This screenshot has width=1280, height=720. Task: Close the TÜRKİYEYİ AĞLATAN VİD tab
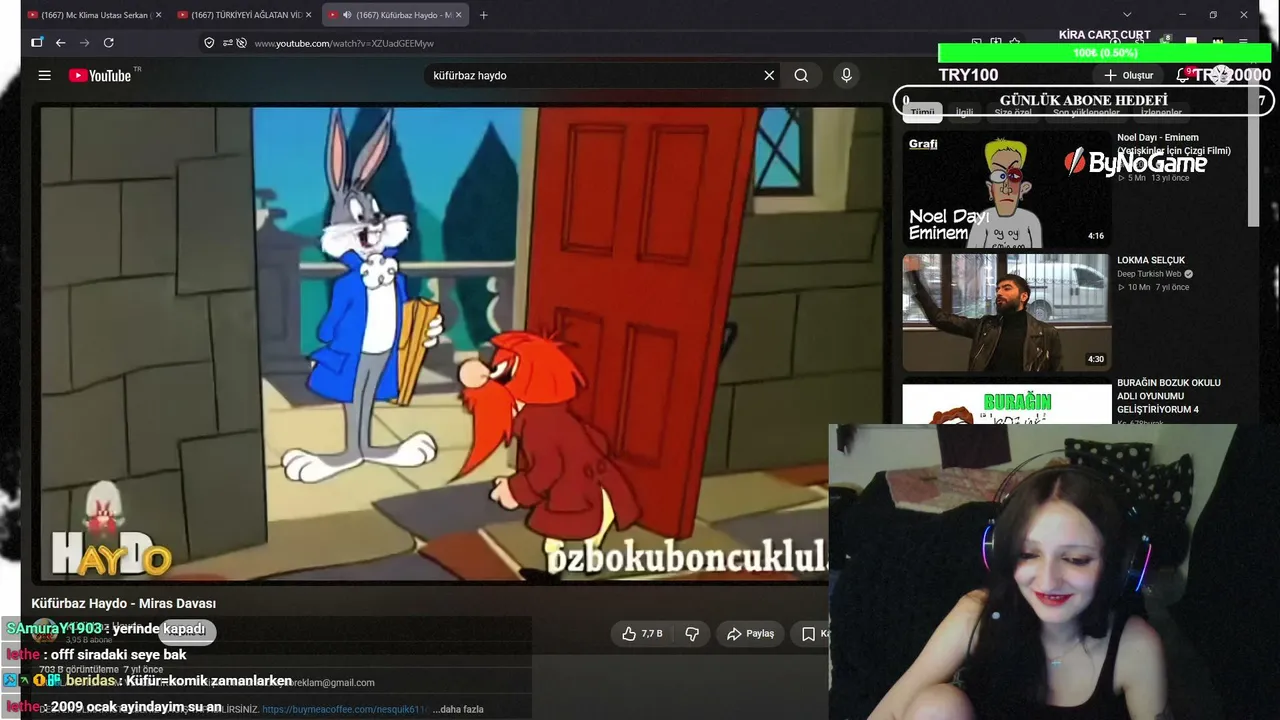click(309, 15)
